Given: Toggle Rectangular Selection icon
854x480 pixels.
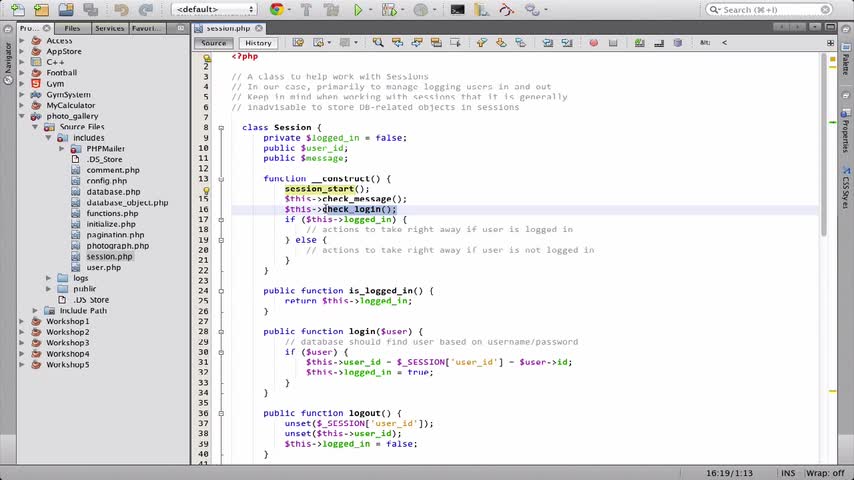Looking at the screenshot, I should [455, 42].
